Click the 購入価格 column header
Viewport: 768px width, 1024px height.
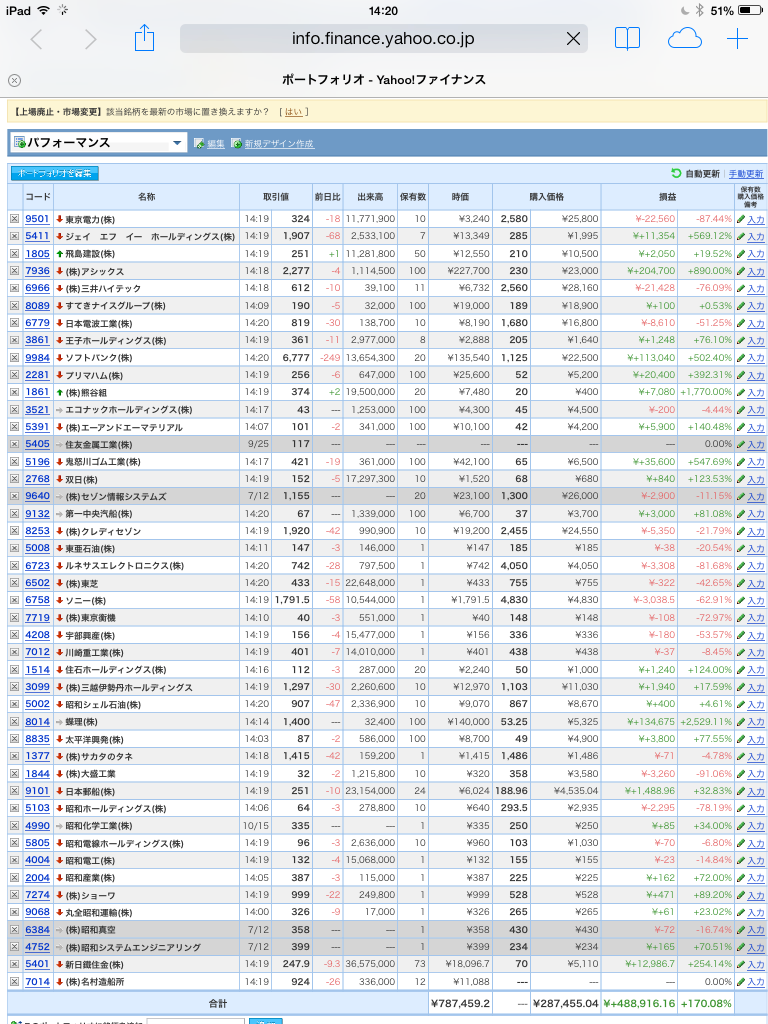point(547,197)
